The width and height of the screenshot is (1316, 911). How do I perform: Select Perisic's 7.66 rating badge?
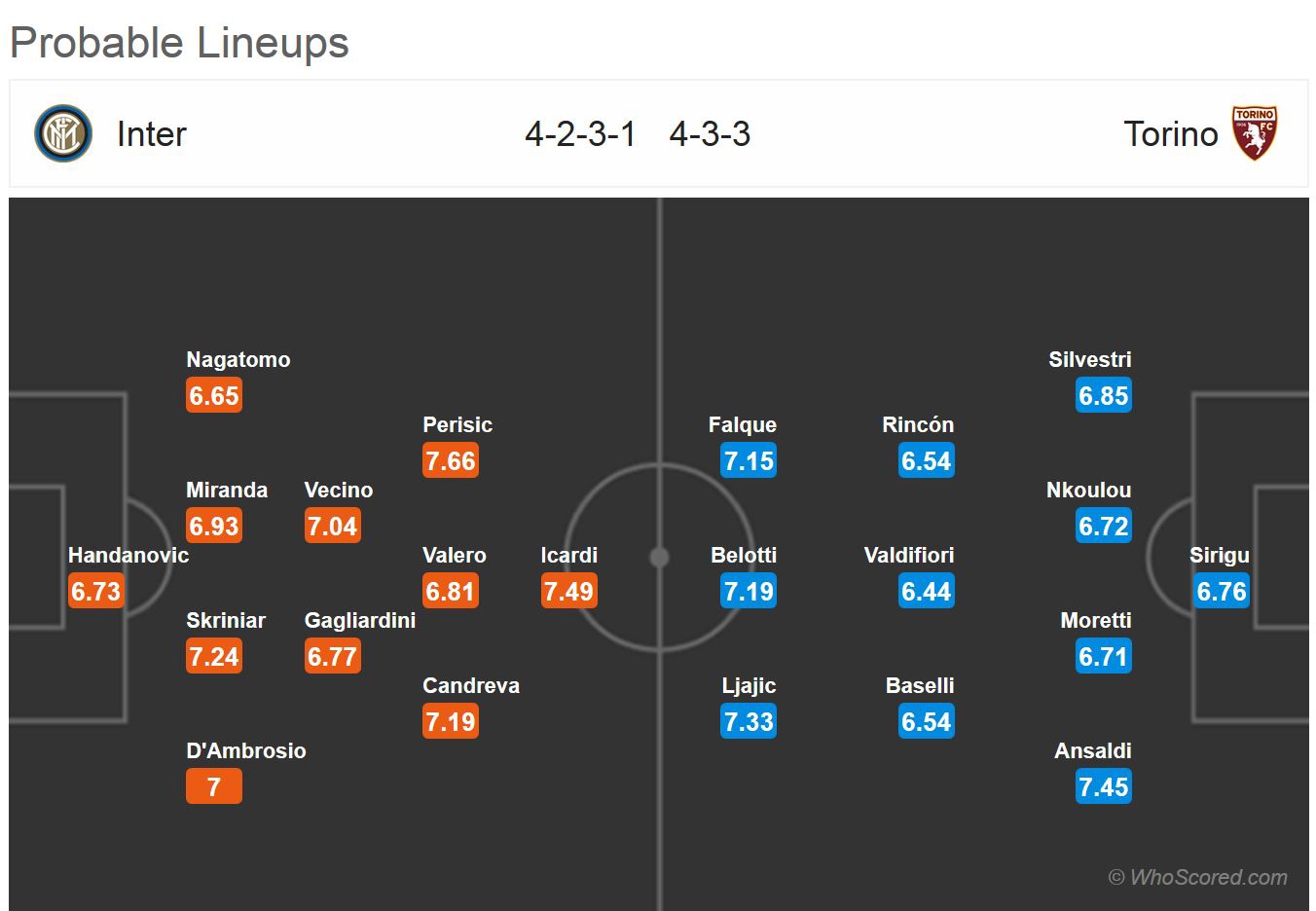(451, 460)
